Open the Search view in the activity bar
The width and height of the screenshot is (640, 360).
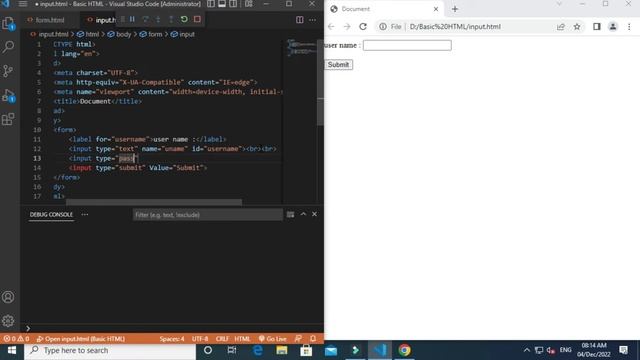[x=8, y=47]
